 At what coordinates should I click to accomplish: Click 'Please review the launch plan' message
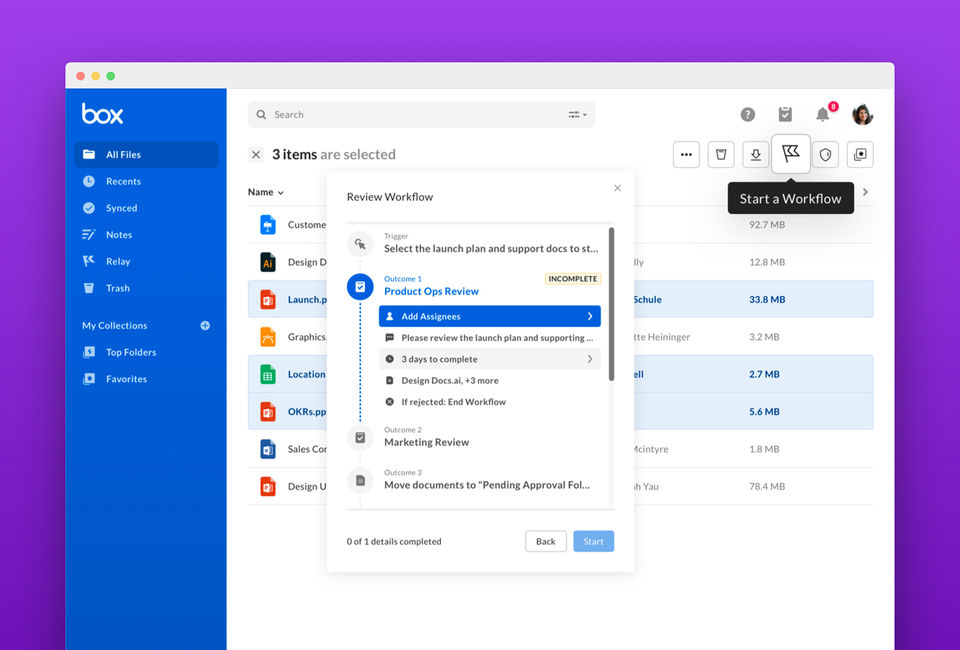point(489,338)
